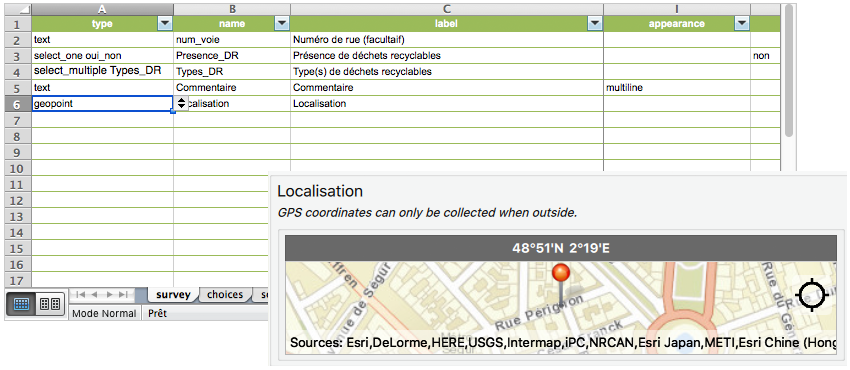Select column B header
Screen dimensions: 850x370
click(x=232, y=9)
